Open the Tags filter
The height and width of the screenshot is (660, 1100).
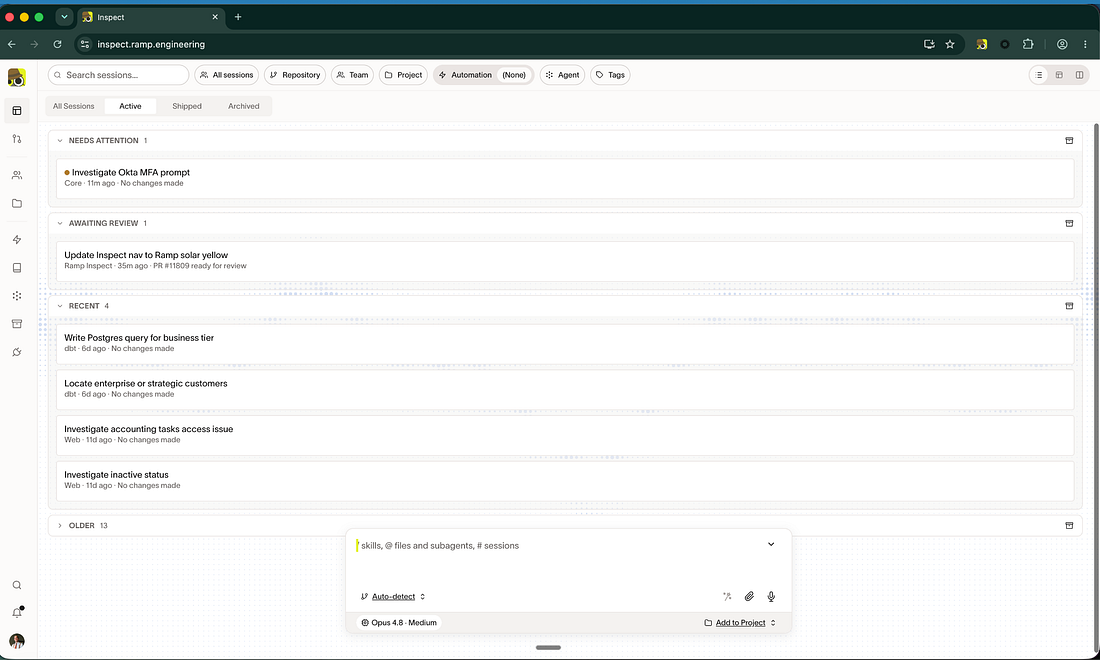click(x=610, y=75)
